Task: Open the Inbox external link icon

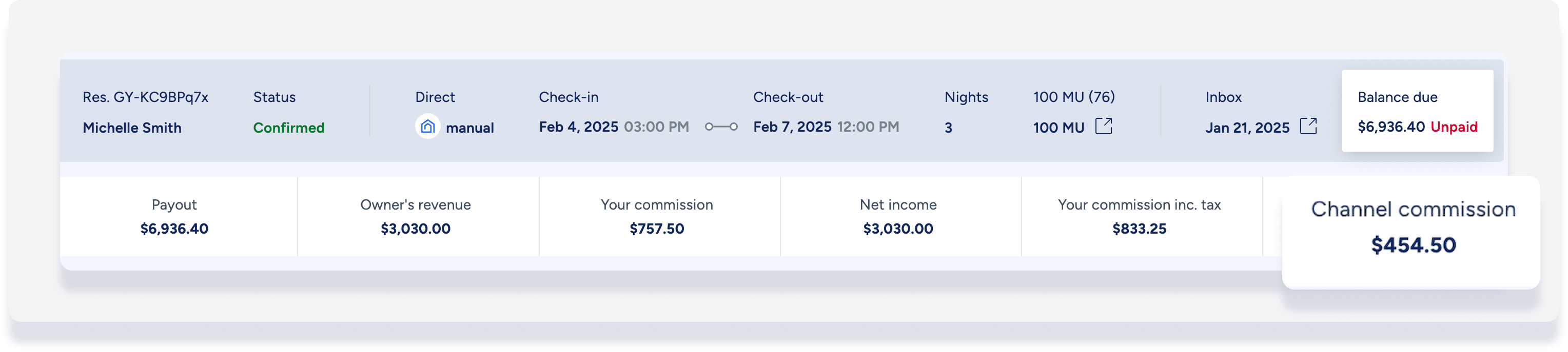Action: 1308,127
